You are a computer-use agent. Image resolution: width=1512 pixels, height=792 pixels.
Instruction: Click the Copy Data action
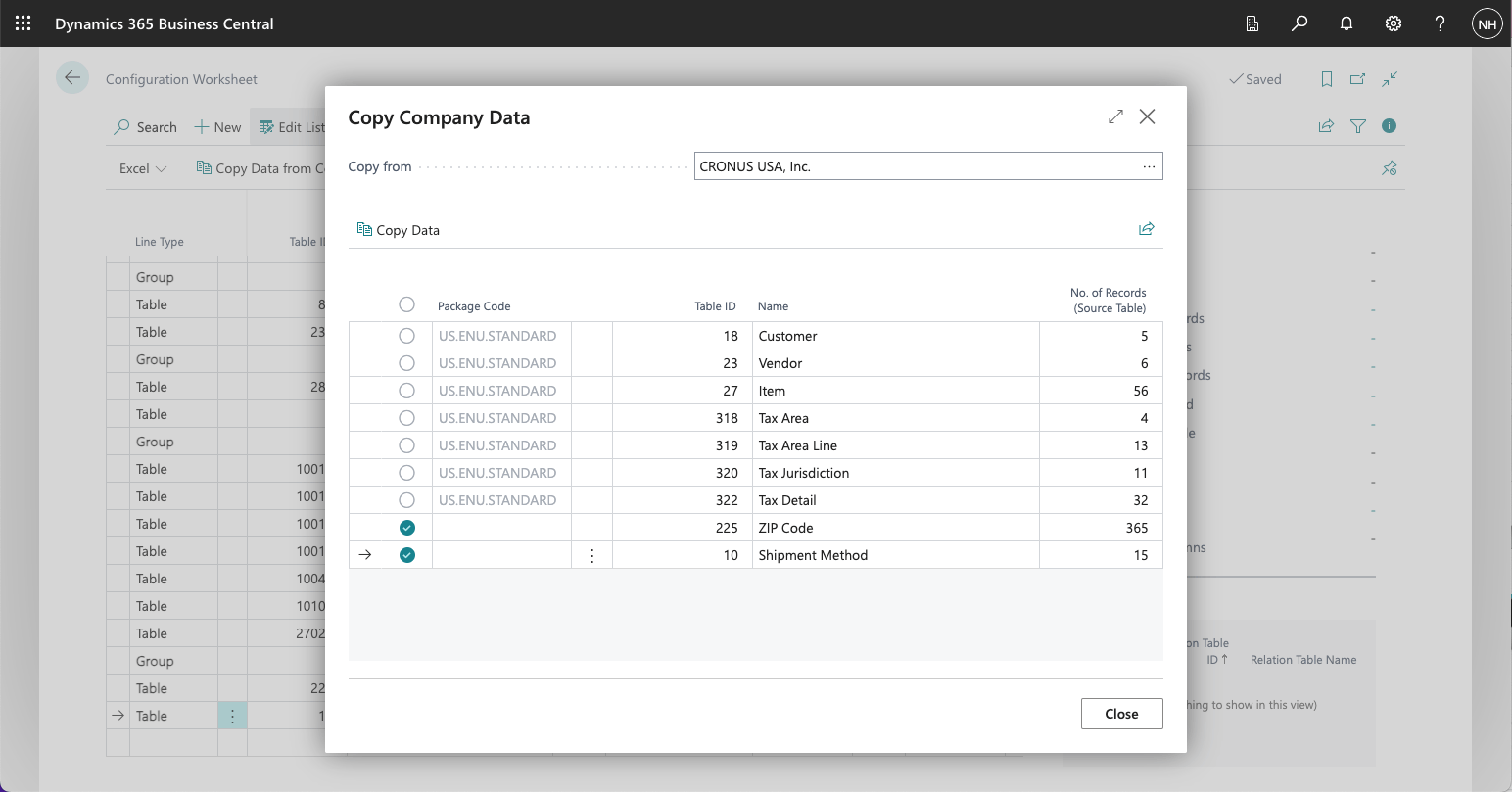pos(399,230)
